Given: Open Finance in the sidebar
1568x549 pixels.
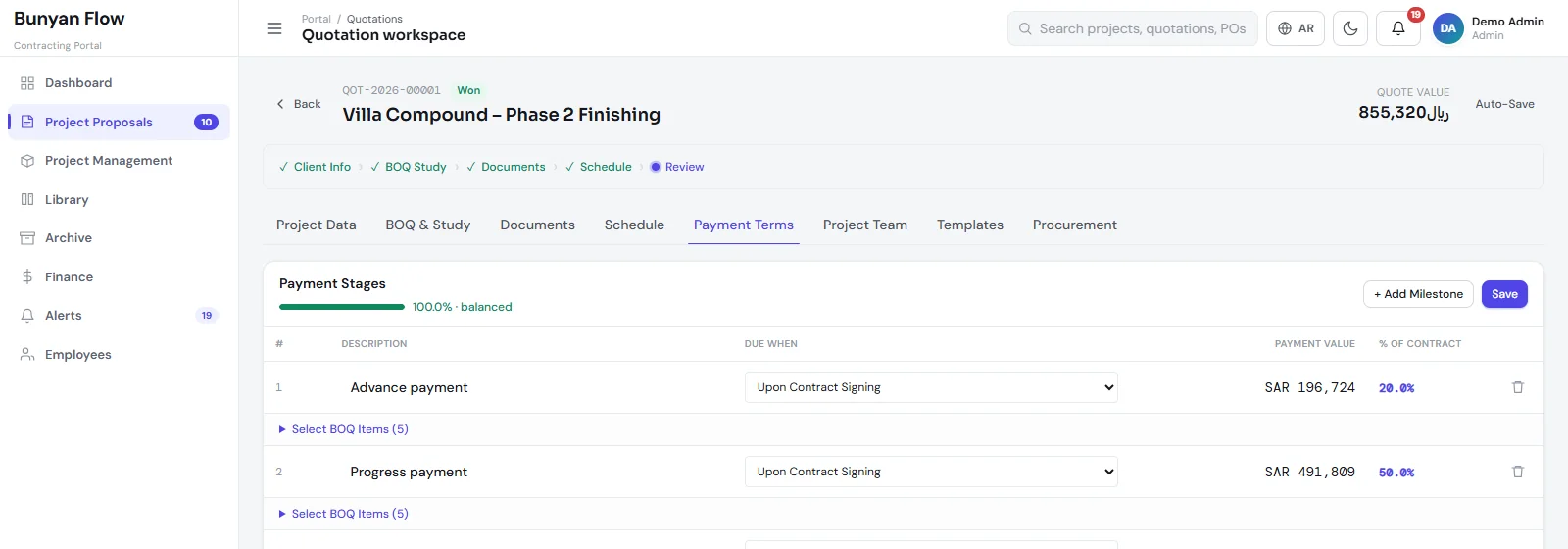Looking at the screenshot, I should pos(119,277).
